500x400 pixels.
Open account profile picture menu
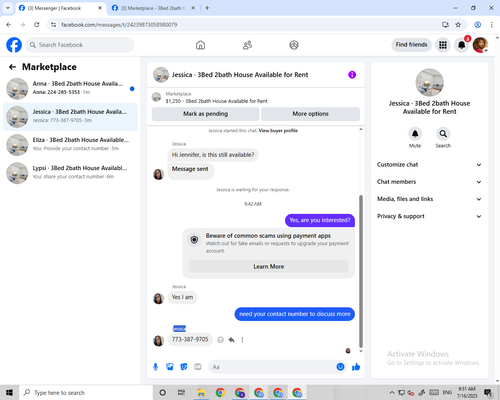480,45
